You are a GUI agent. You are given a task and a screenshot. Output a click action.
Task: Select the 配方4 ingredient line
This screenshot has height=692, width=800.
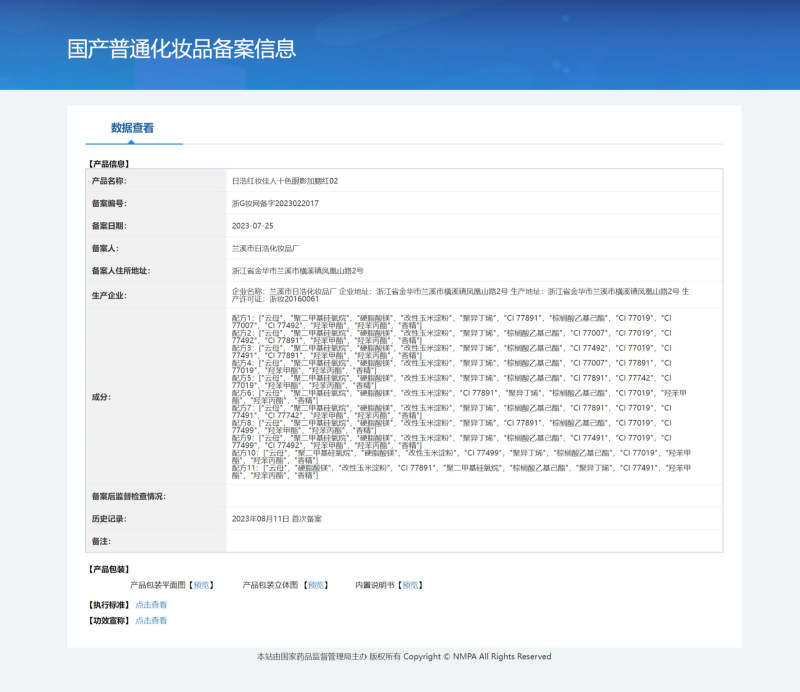pos(452,366)
